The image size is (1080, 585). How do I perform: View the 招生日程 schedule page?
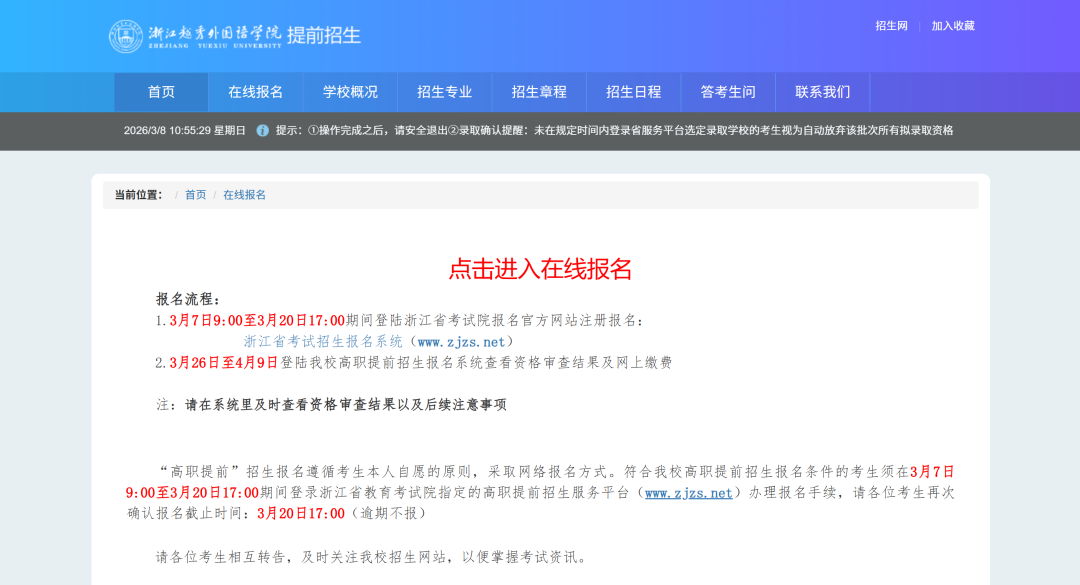click(x=633, y=91)
